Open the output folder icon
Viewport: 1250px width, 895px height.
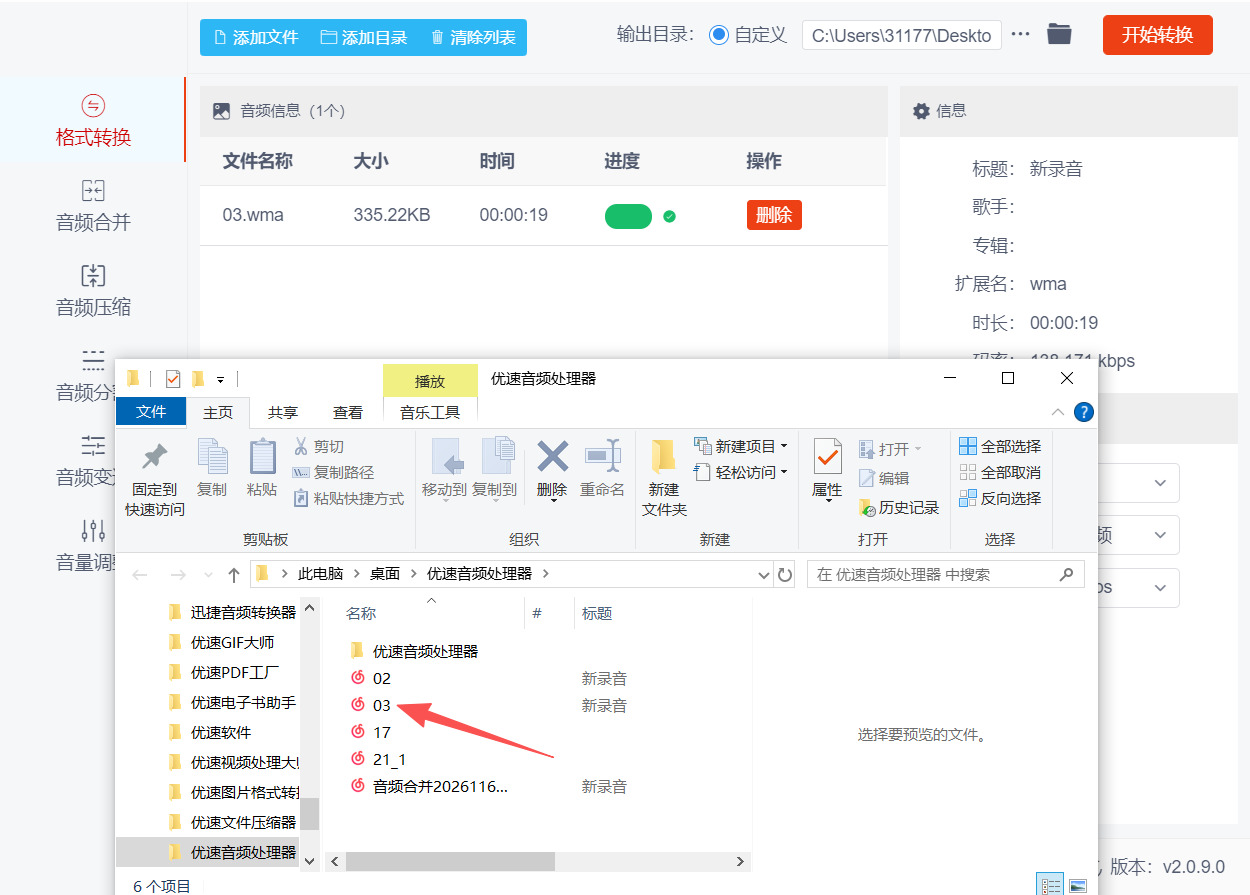(x=1059, y=35)
